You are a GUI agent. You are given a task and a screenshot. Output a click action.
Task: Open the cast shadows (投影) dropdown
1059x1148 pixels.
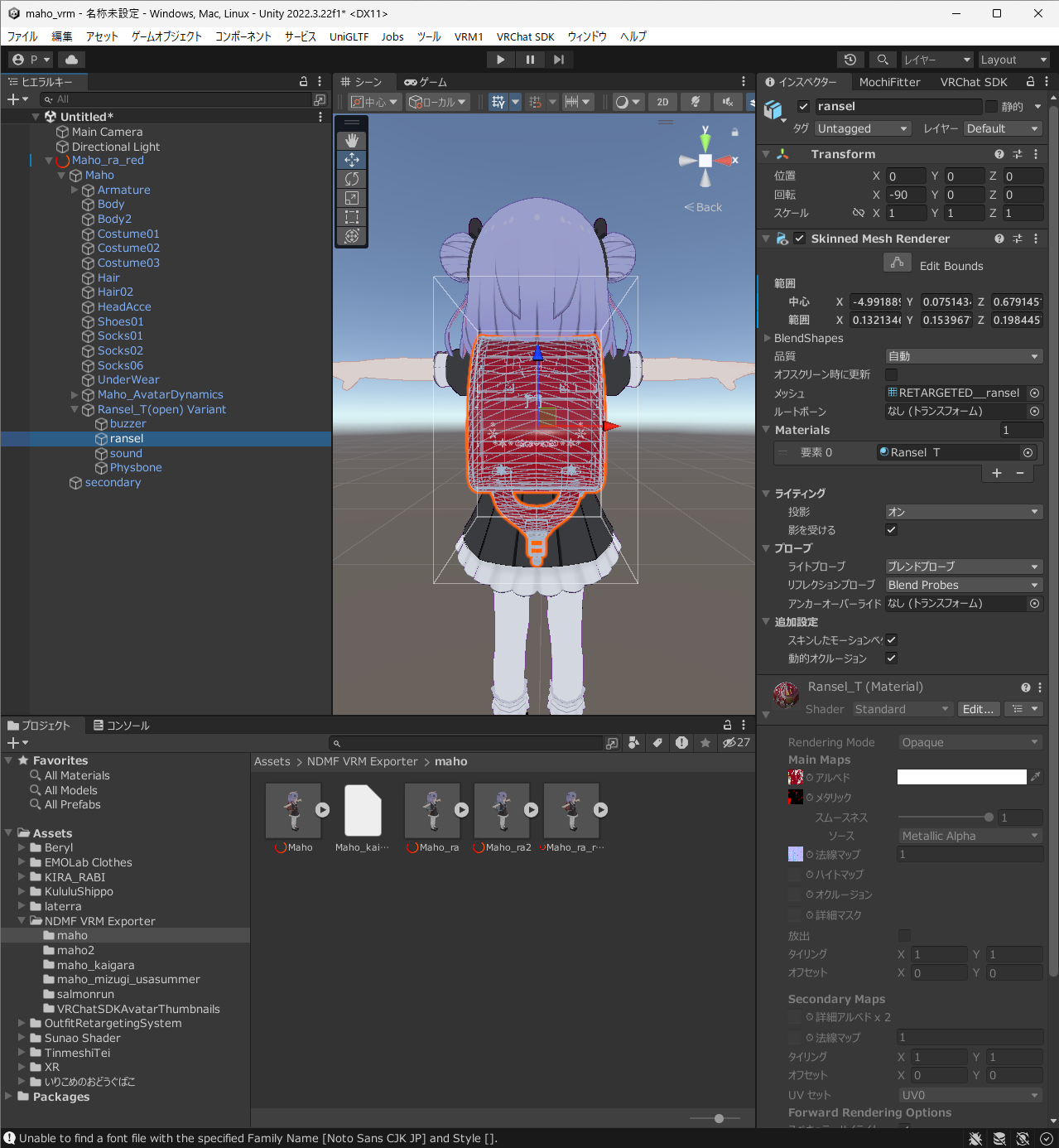[964, 512]
